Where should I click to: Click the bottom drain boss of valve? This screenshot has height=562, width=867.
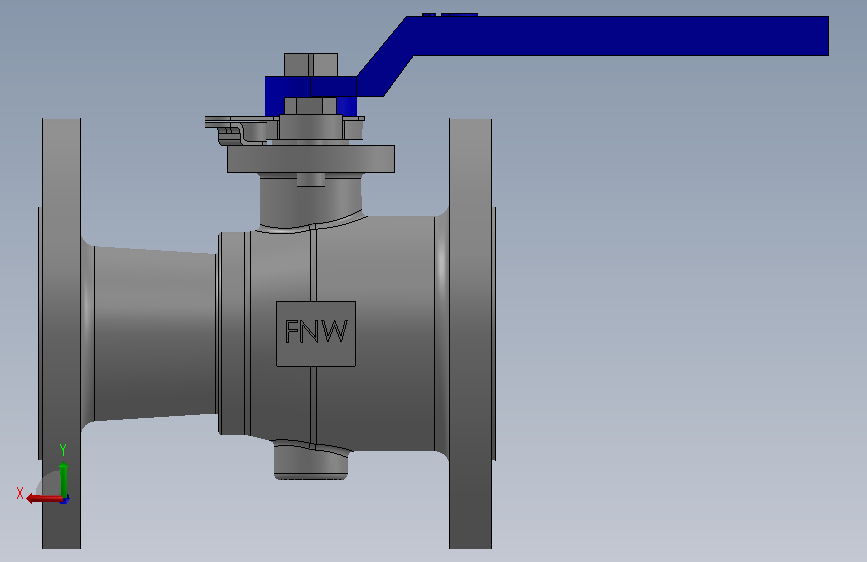[311, 460]
